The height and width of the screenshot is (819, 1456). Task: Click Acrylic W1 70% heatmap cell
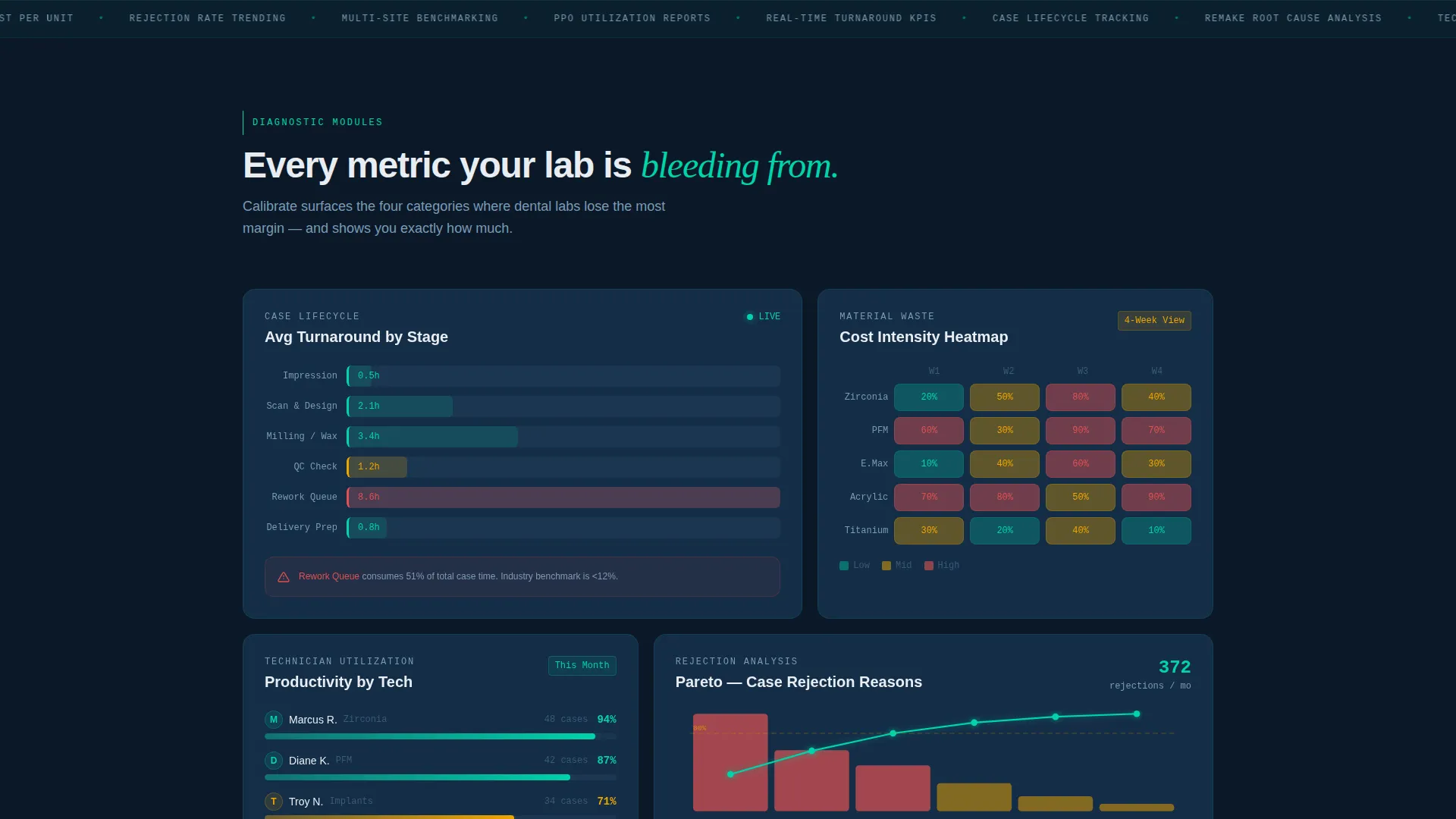[x=929, y=497]
